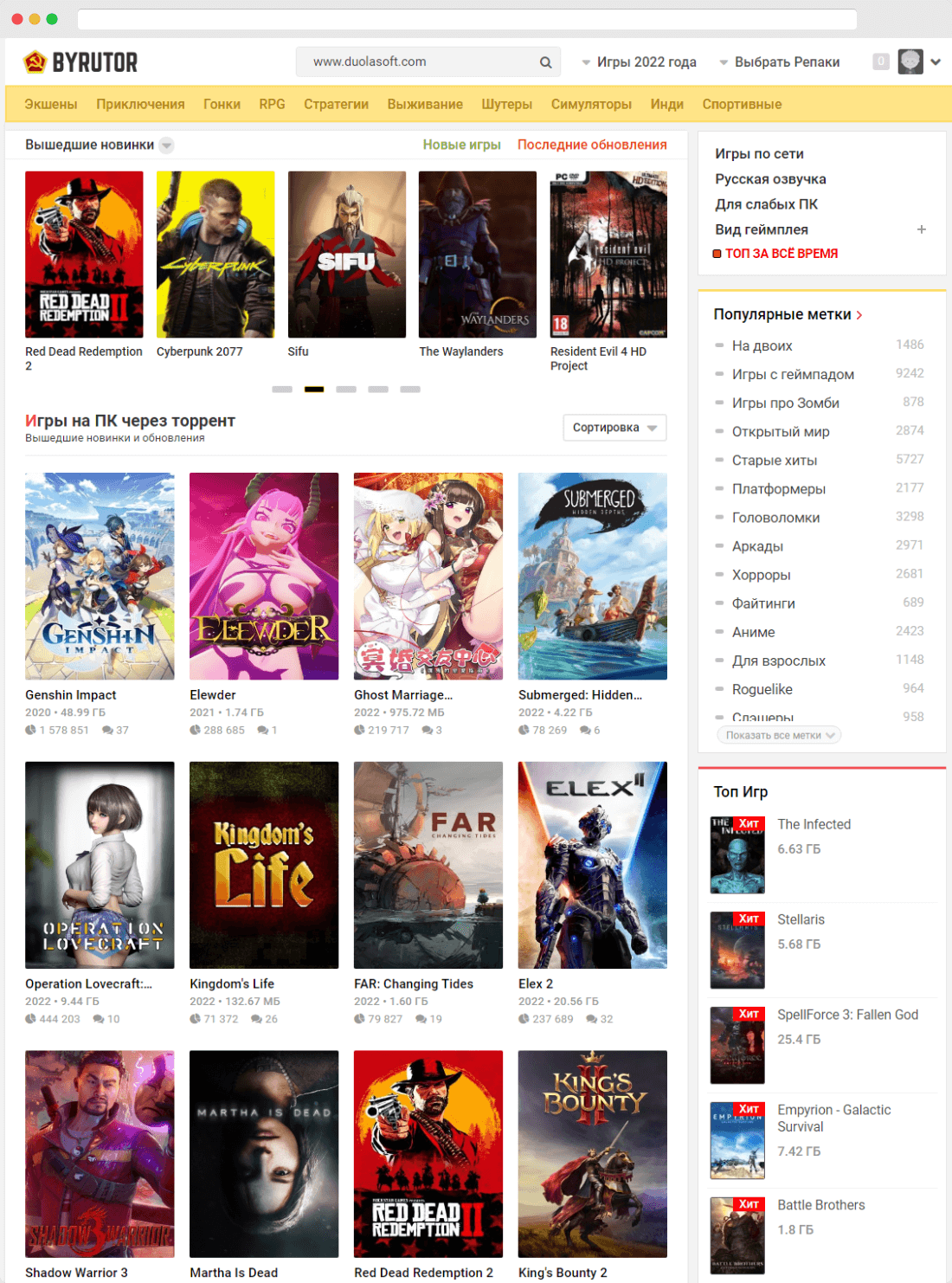This screenshot has height=1283, width=952.
Task: Open Resident Evil 4 HD Project cover
Action: tap(608, 255)
